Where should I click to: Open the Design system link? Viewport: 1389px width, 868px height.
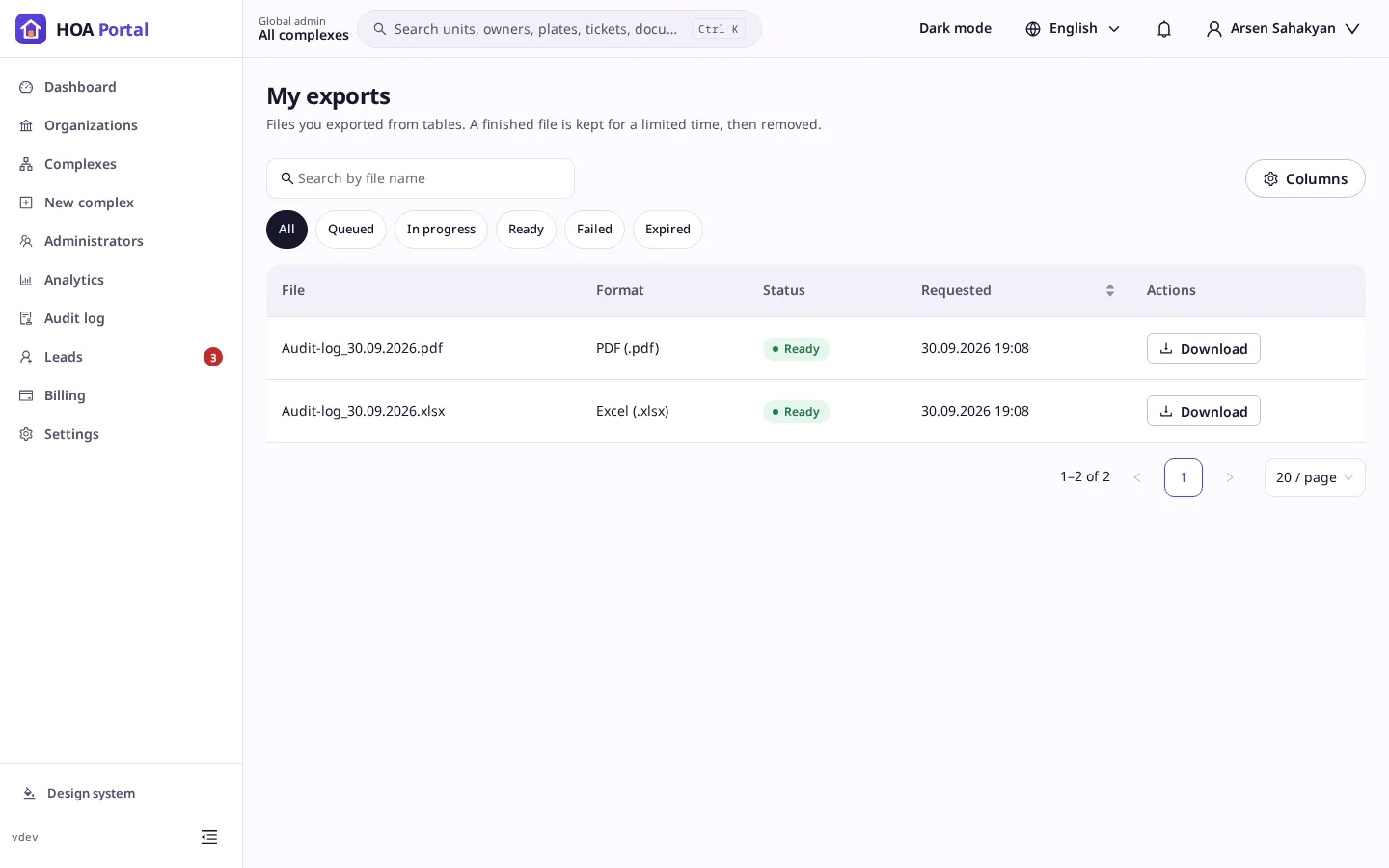pyautogui.click(x=121, y=793)
